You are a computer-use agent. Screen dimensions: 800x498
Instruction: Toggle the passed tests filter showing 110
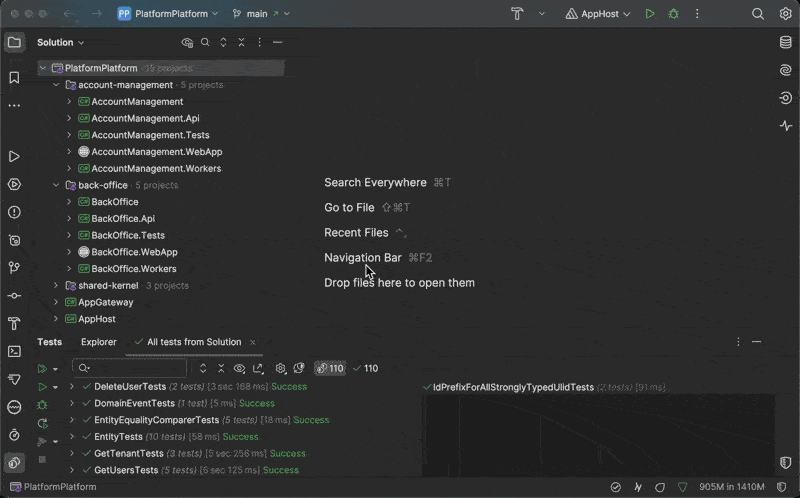tap(364, 368)
